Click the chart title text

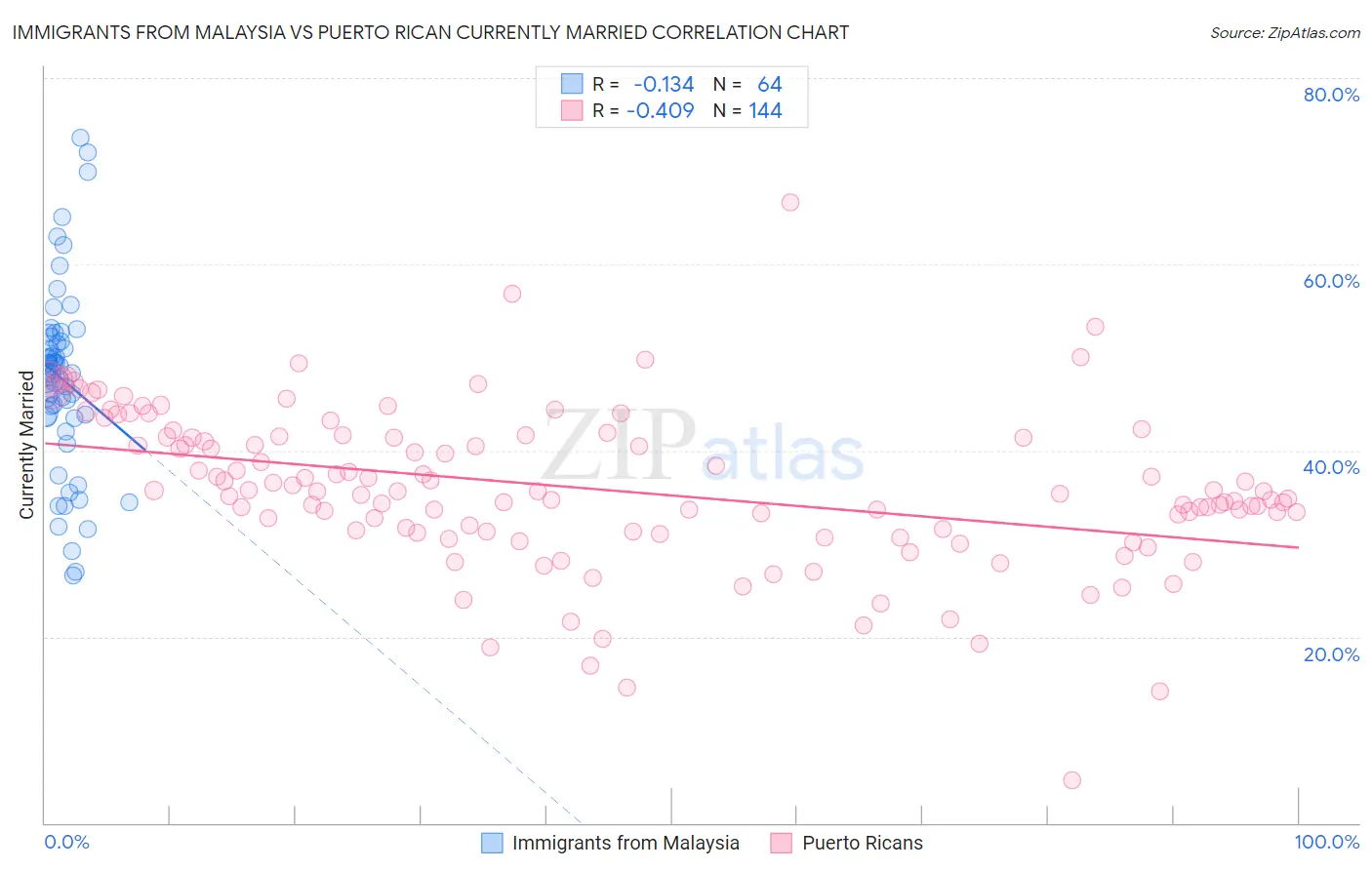click(430, 32)
